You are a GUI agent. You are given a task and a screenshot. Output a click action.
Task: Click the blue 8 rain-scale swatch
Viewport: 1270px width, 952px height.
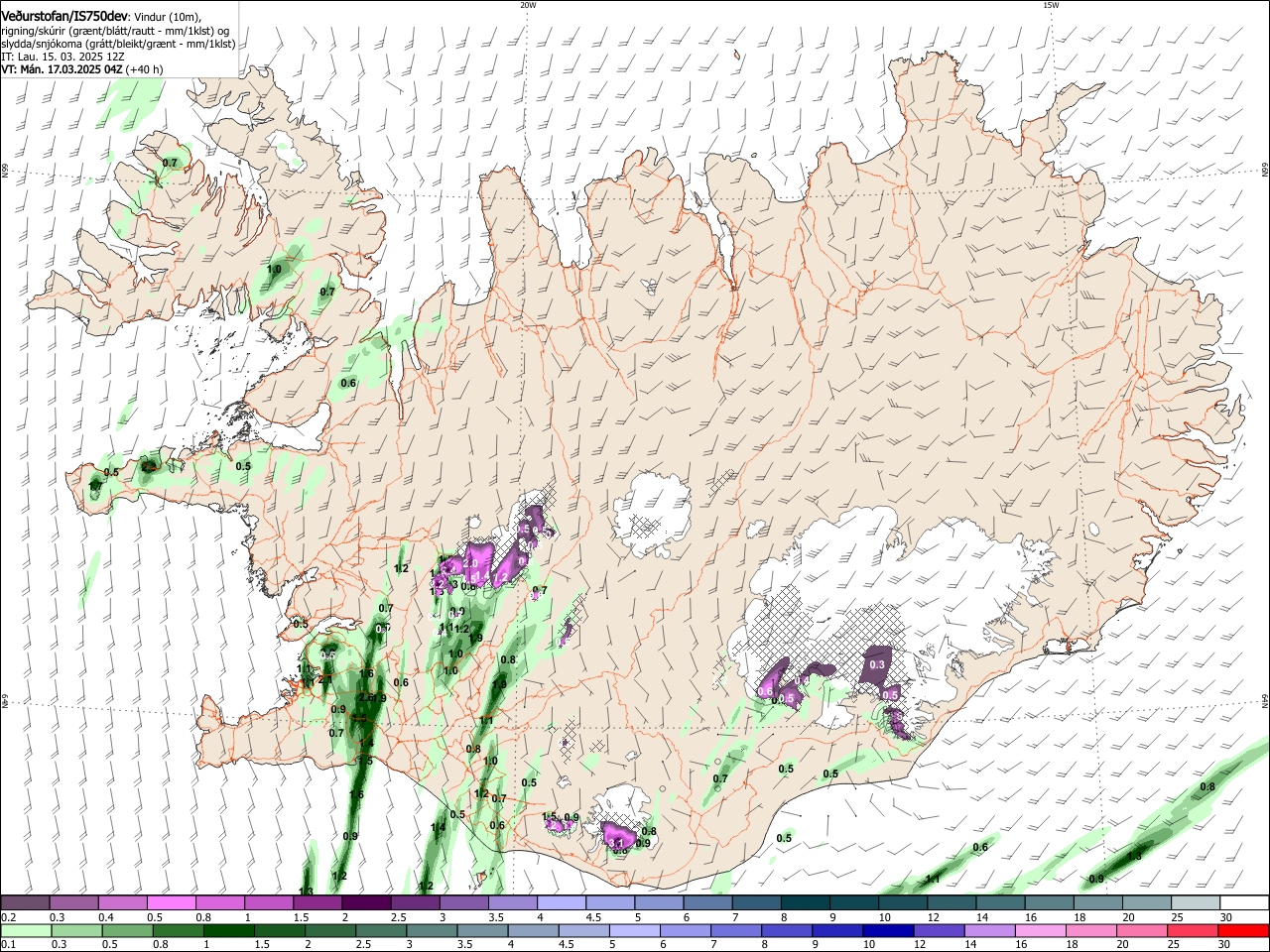(786, 930)
